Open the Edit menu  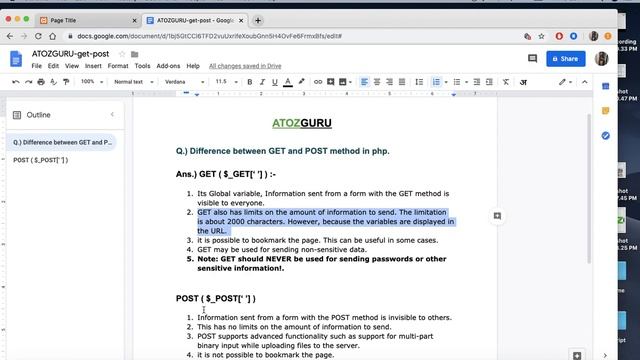53,66
